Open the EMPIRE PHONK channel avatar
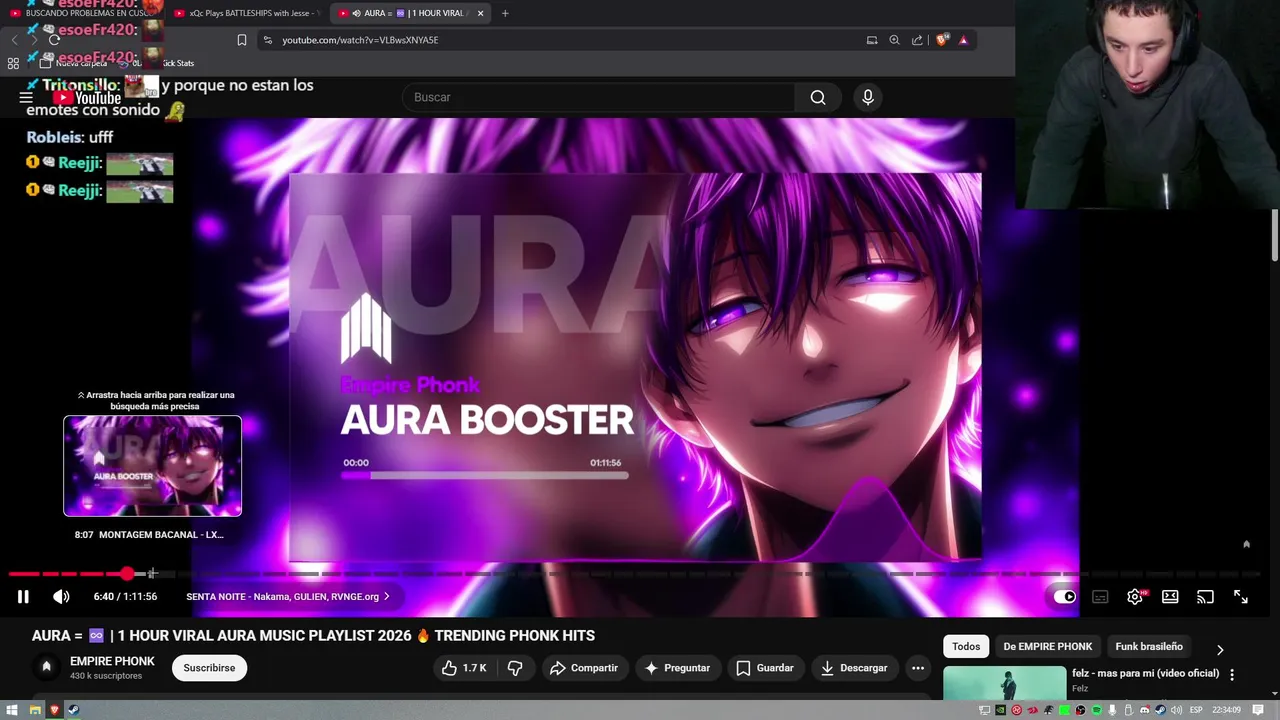The width and height of the screenshot is (1280, 720). pyautogui.click(x=46, y=668)
